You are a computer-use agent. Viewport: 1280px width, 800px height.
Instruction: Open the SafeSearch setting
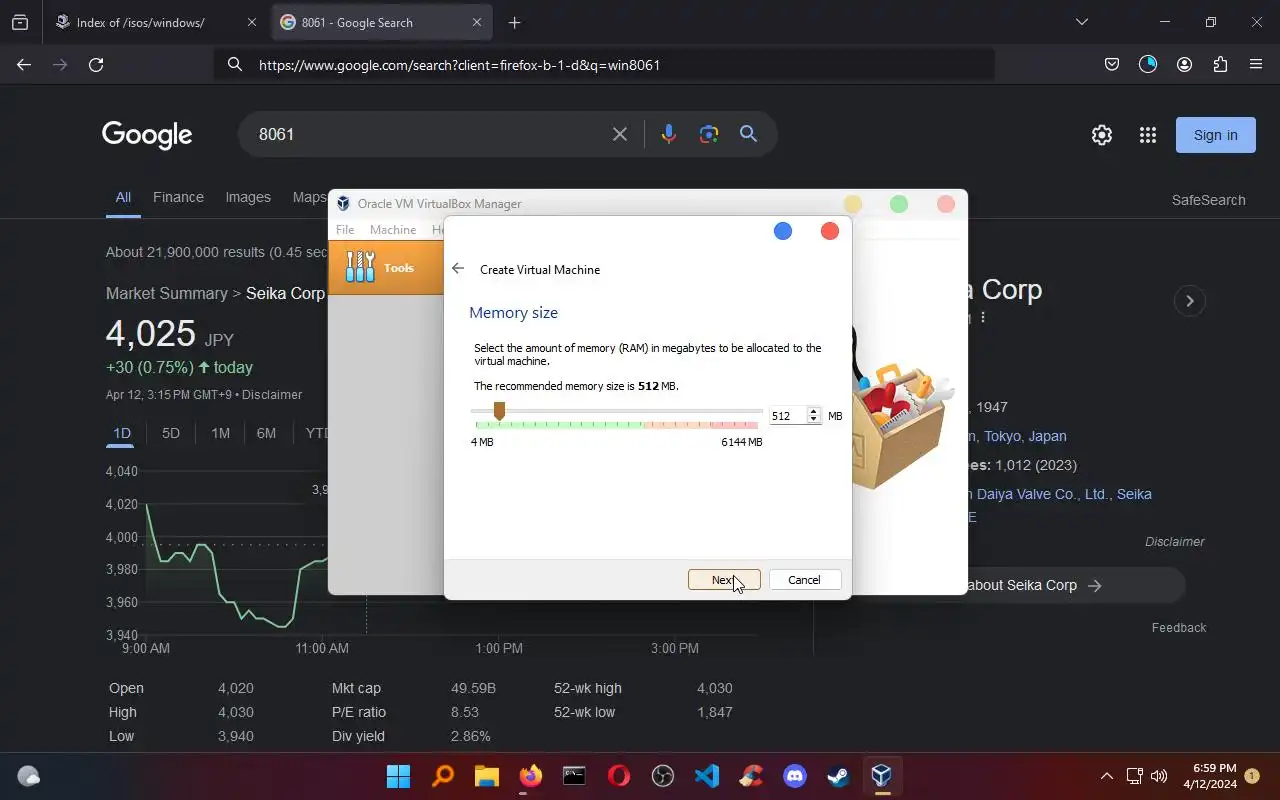click(x=1208, y=200)
